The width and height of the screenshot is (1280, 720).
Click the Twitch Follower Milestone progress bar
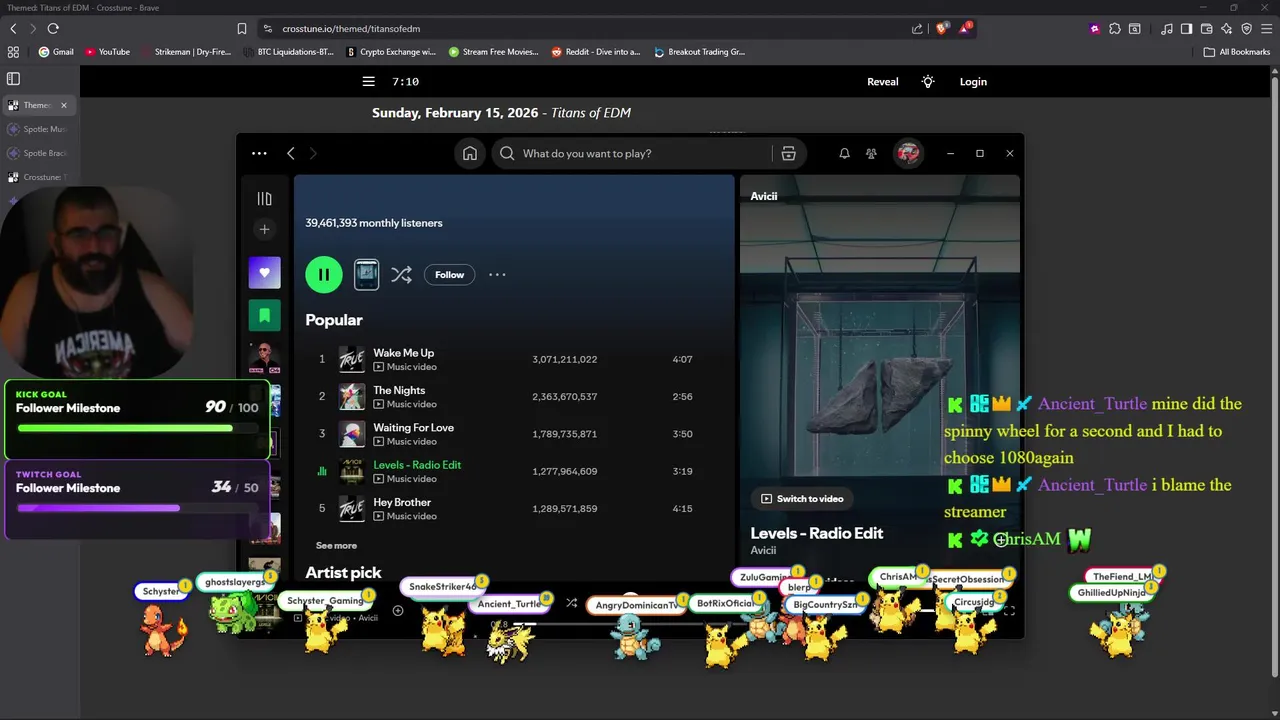138,508
